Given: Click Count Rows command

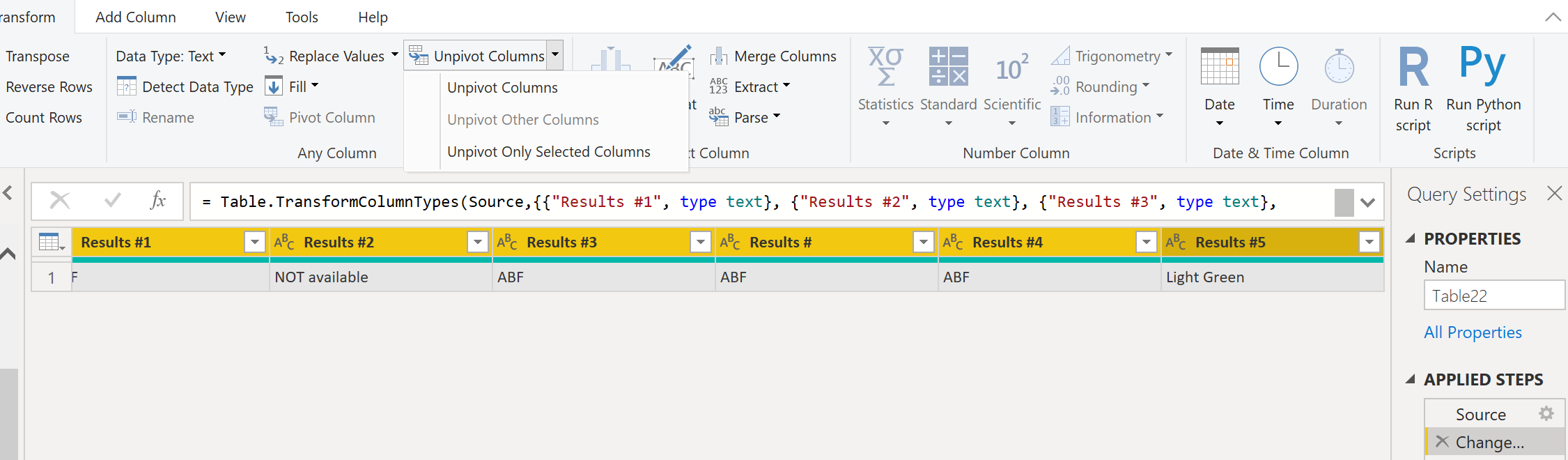Looking at the screenshot, I should tap(44, 118).
